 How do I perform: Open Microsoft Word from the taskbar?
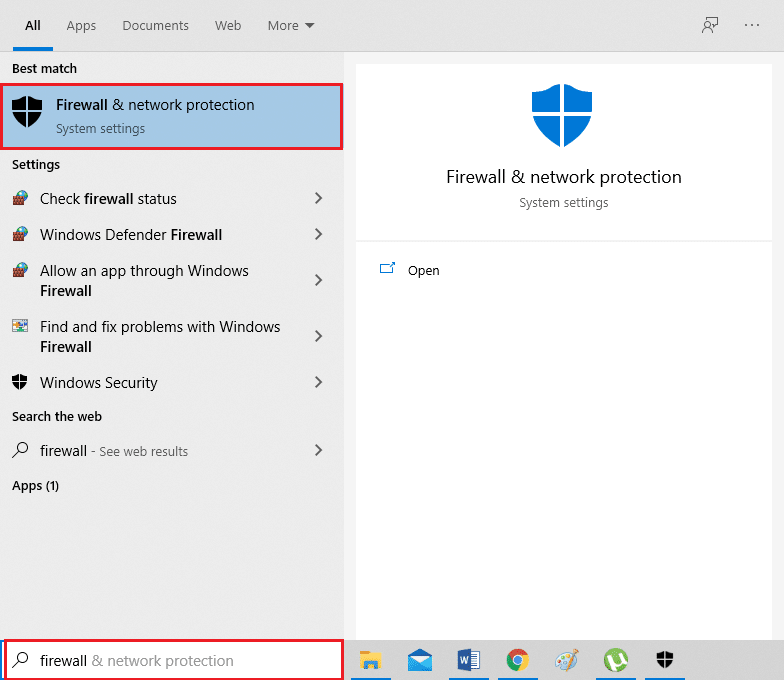point(468,660)
